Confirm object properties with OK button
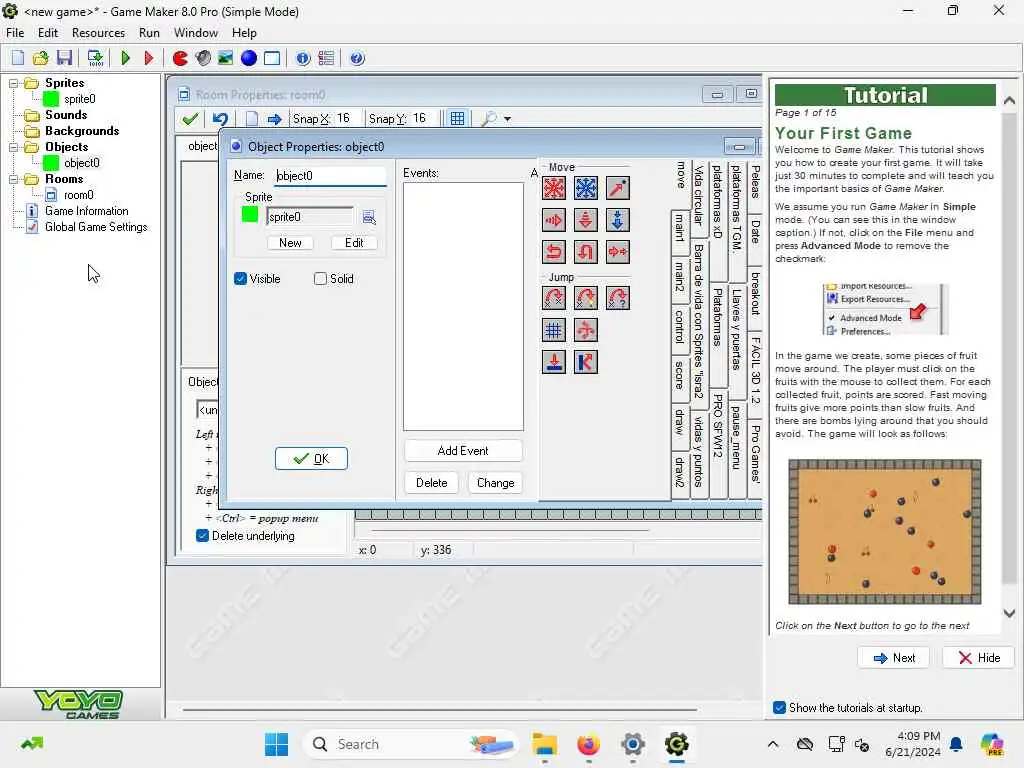1024x768 pixels. (312, 458)
